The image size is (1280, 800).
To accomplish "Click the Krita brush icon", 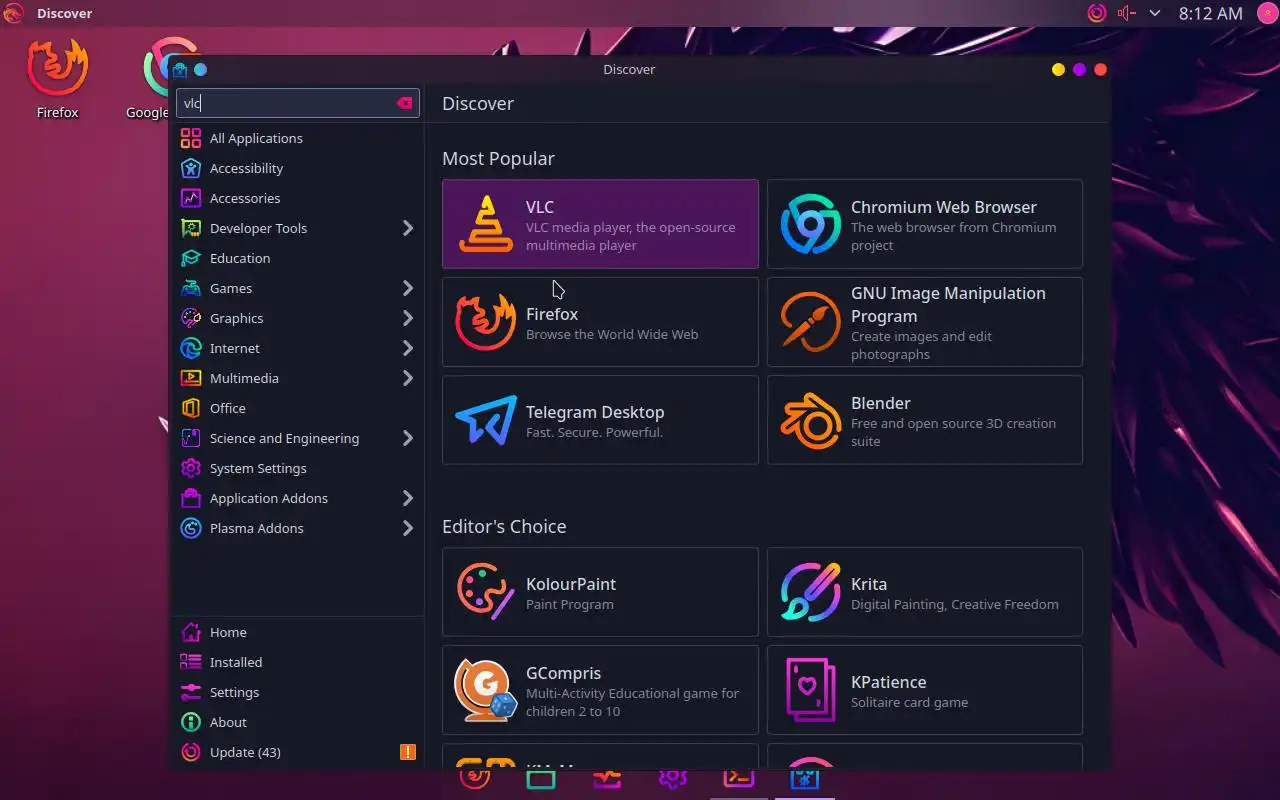I will click(810, 592).
